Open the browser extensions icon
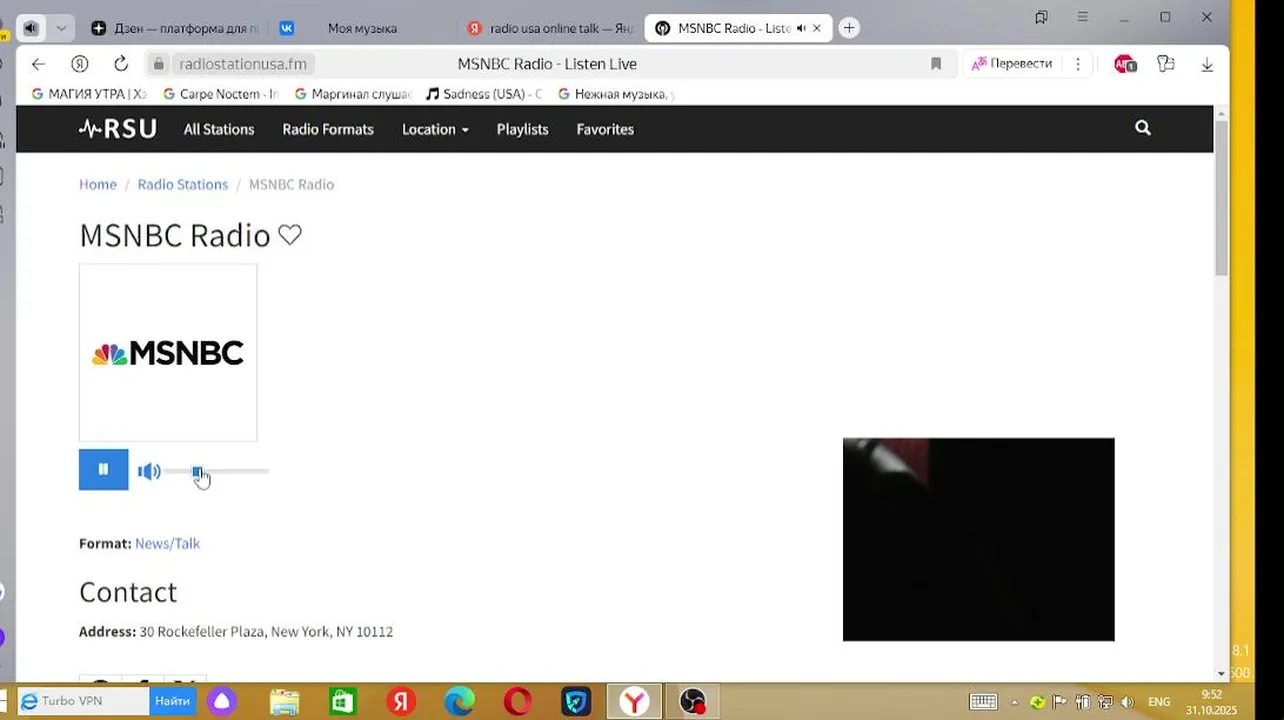Screen dimensions: 1284x720 [x=1166, y=64]
